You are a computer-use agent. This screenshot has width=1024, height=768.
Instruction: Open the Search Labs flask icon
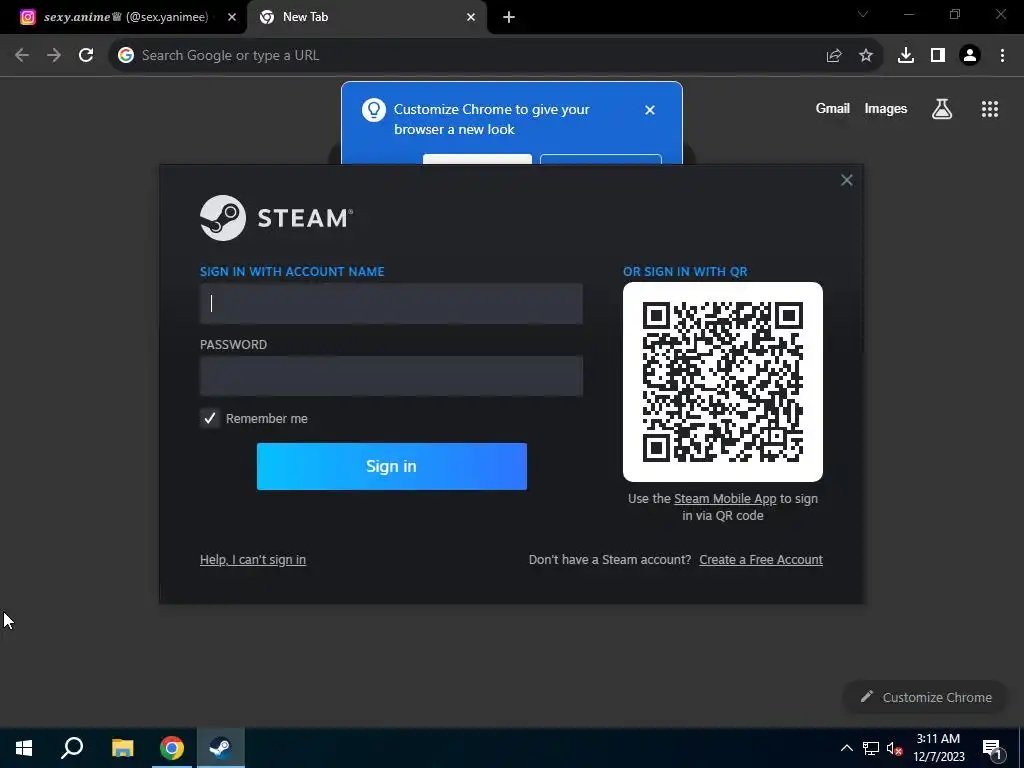pyautogui.click(x=942, y=109)
